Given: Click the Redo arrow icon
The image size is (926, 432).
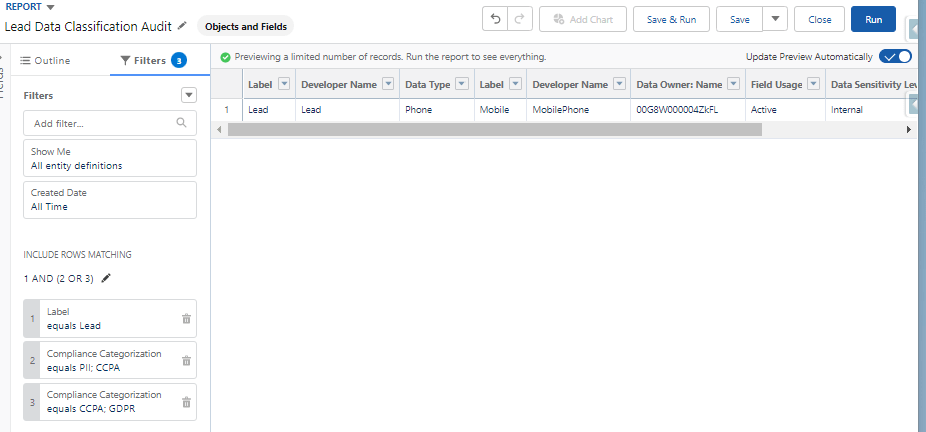Looking at the screenshot, I should pyautogui.click(x=519, y=19).
